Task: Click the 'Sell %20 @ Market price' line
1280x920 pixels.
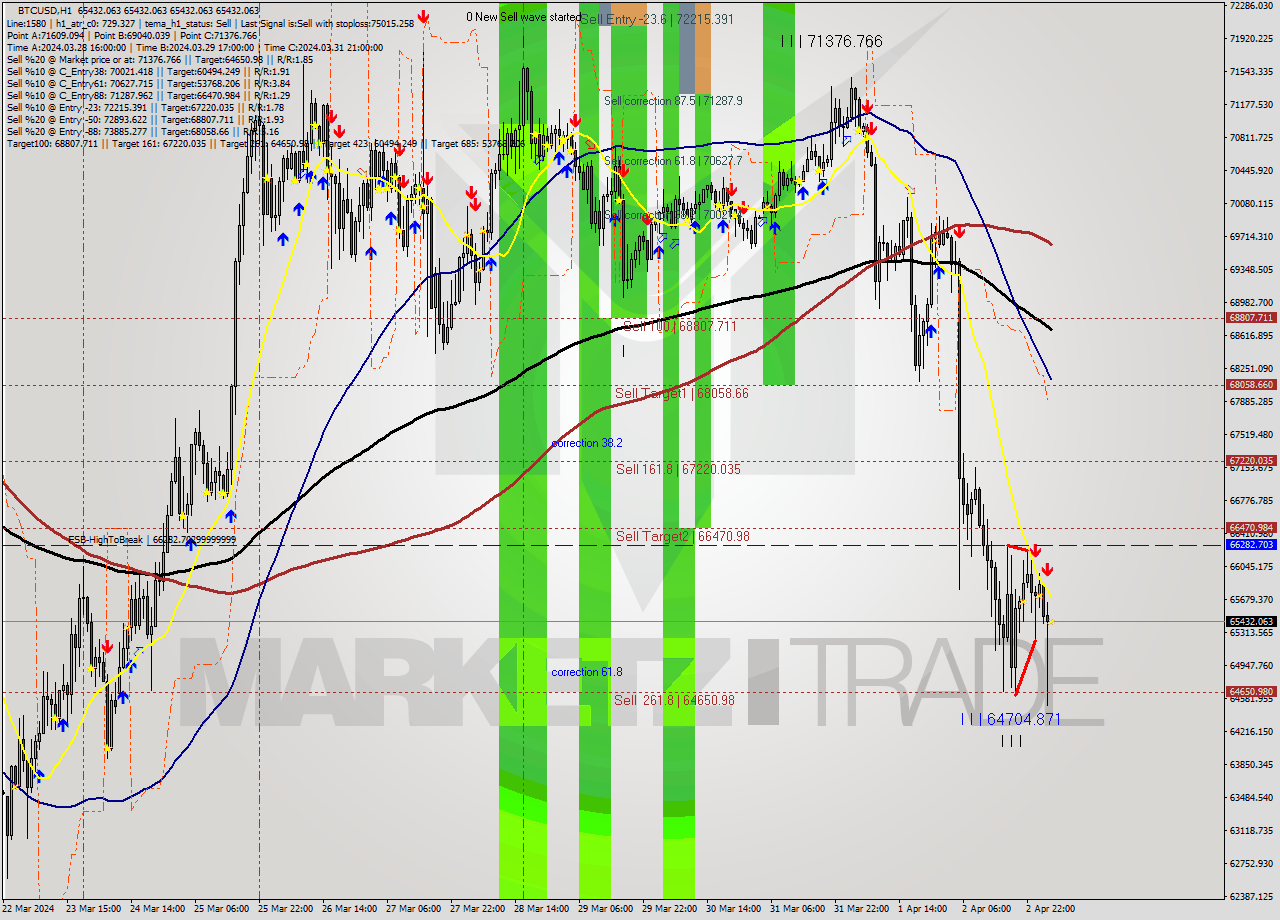Action: 160,59
